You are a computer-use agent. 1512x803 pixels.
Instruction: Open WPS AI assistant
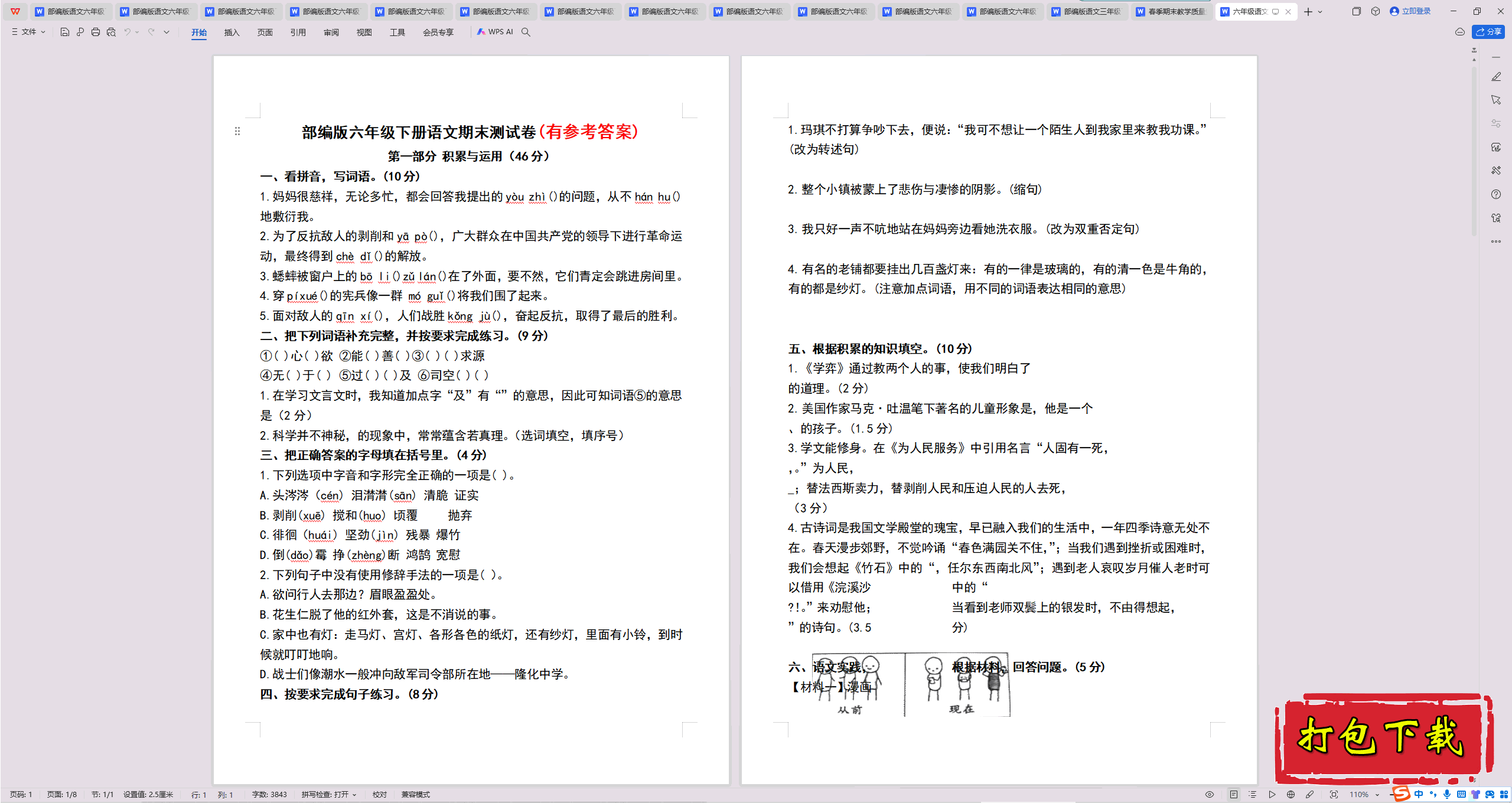coord(495,32)
